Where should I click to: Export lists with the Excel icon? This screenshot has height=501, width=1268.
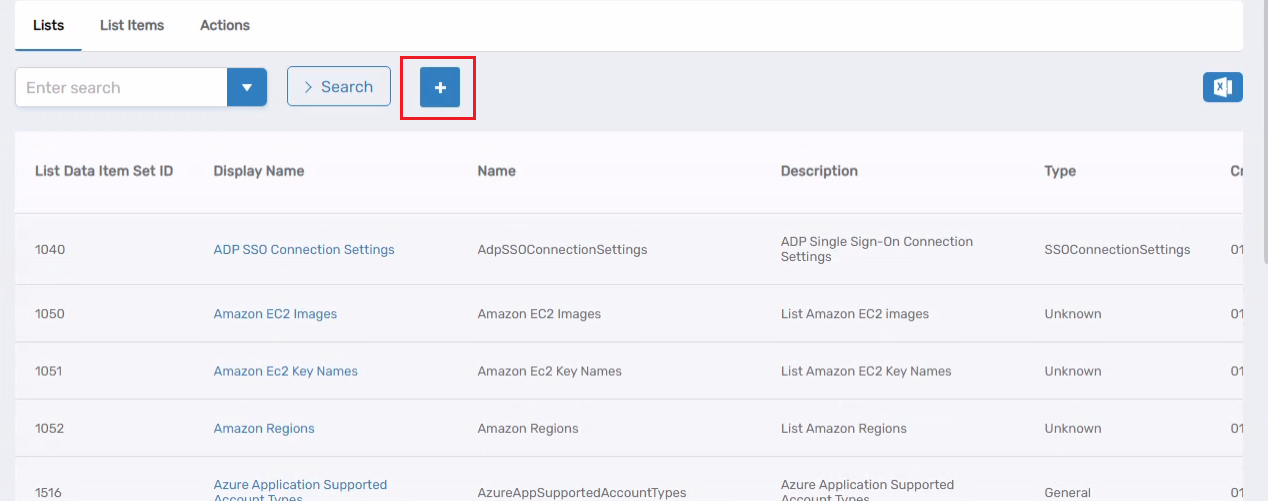[1222, 87]
